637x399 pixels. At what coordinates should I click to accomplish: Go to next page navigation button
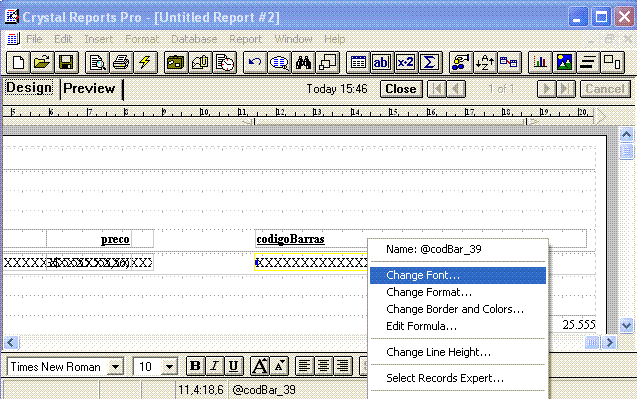tap(547, 89)
